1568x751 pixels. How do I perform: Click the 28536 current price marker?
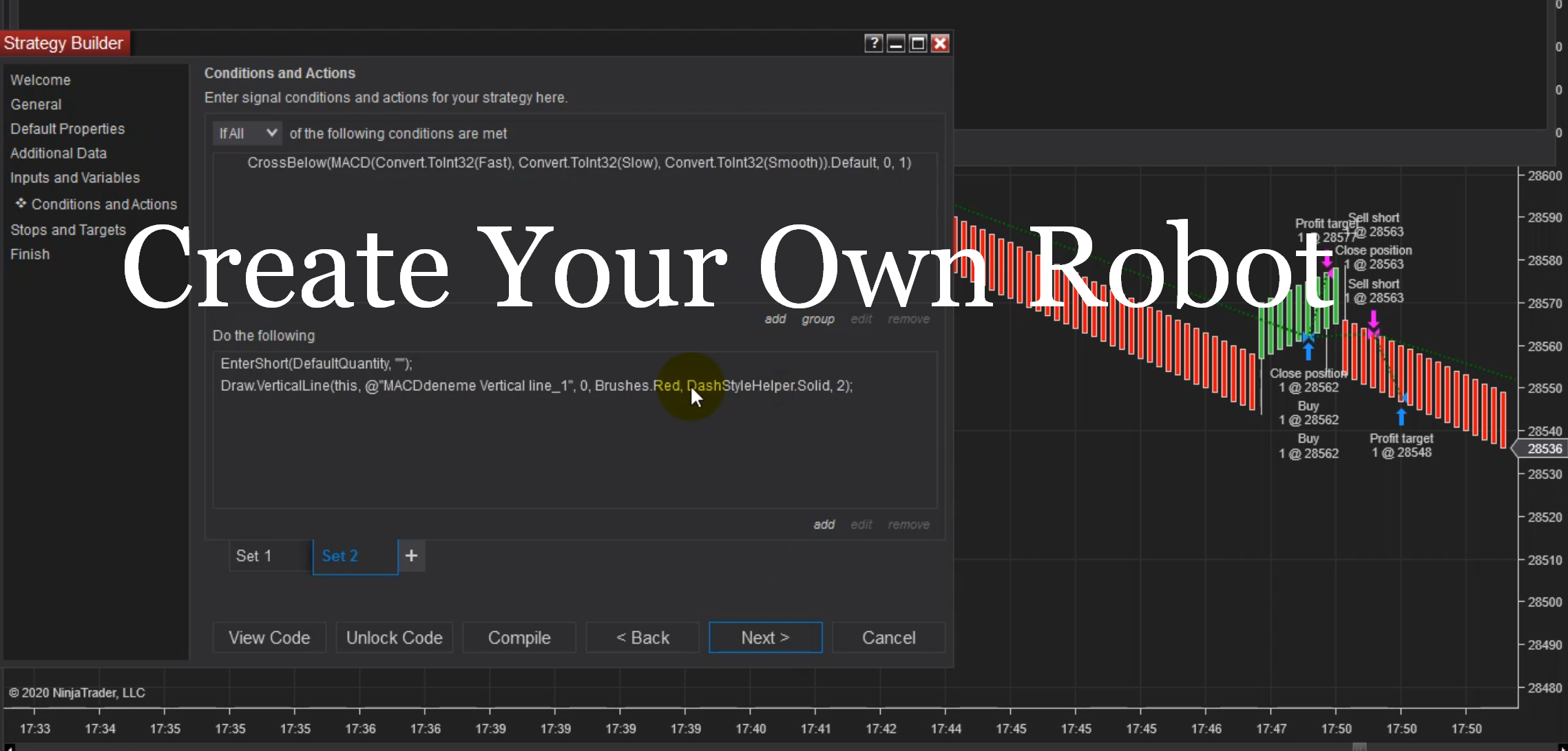point(1544,449)
